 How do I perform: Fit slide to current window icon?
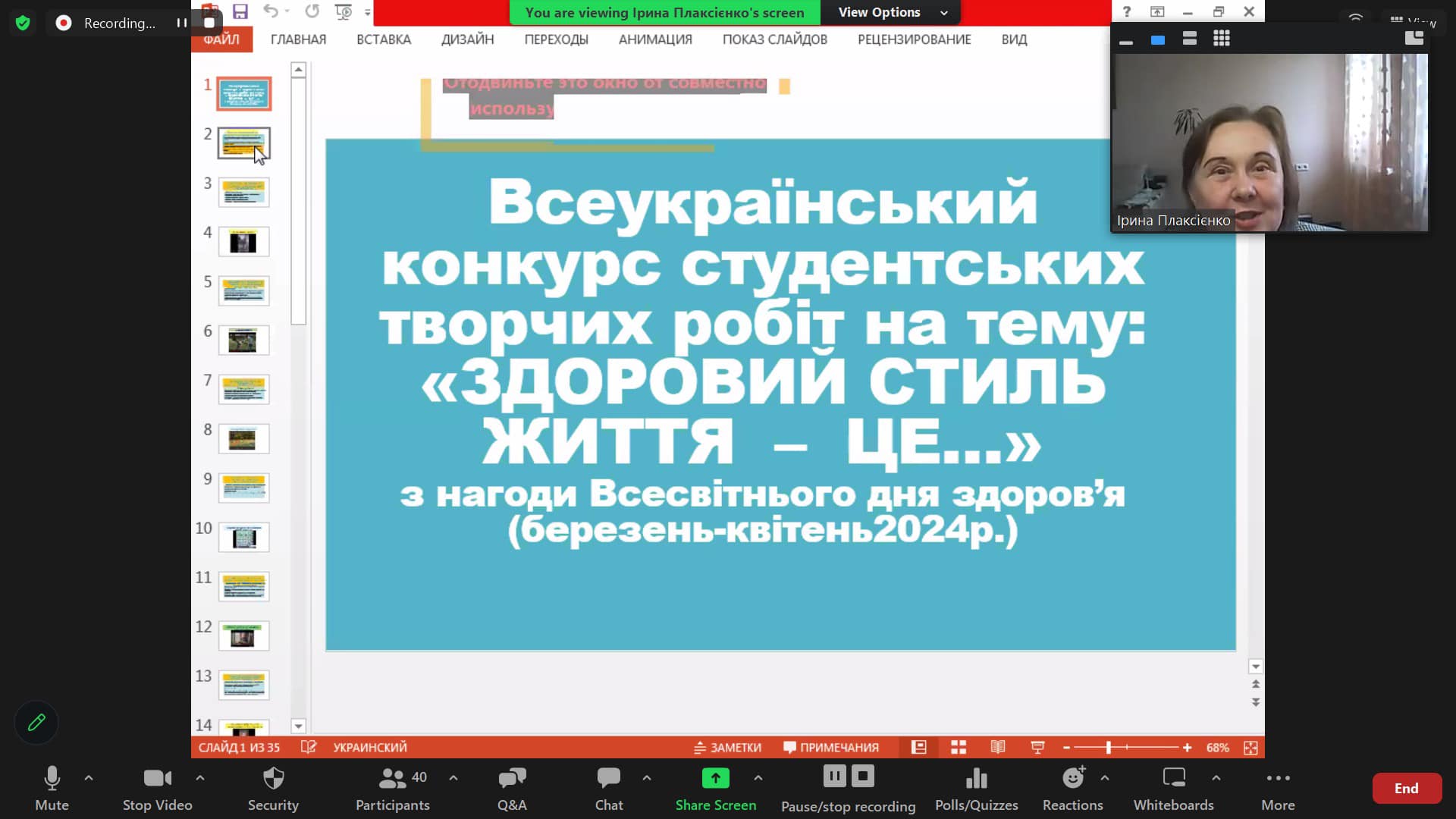[1250, 748]
